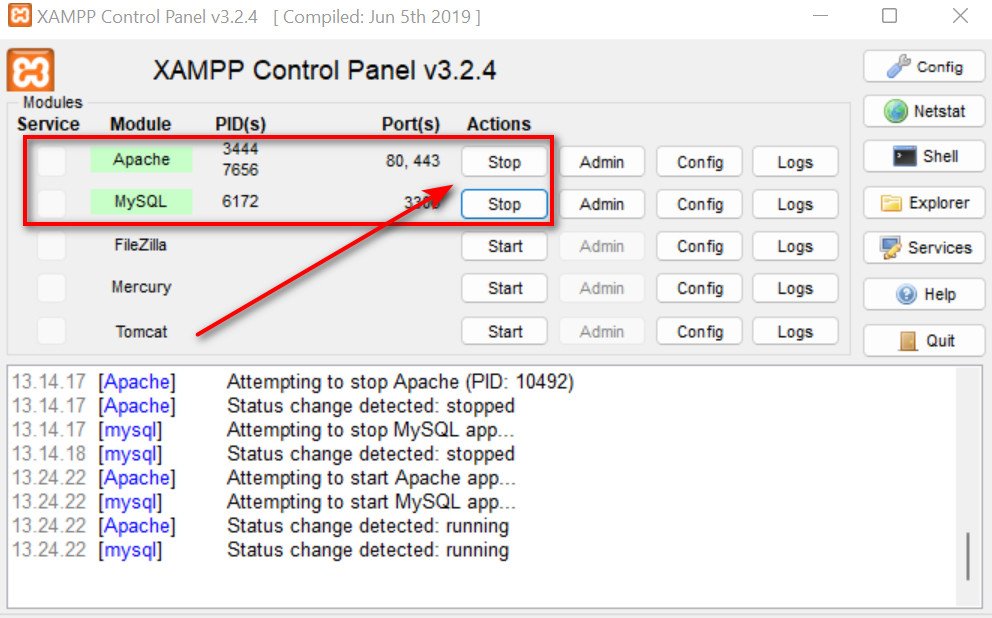
Task: Open Mercury Config options
Action: (699, 288)
